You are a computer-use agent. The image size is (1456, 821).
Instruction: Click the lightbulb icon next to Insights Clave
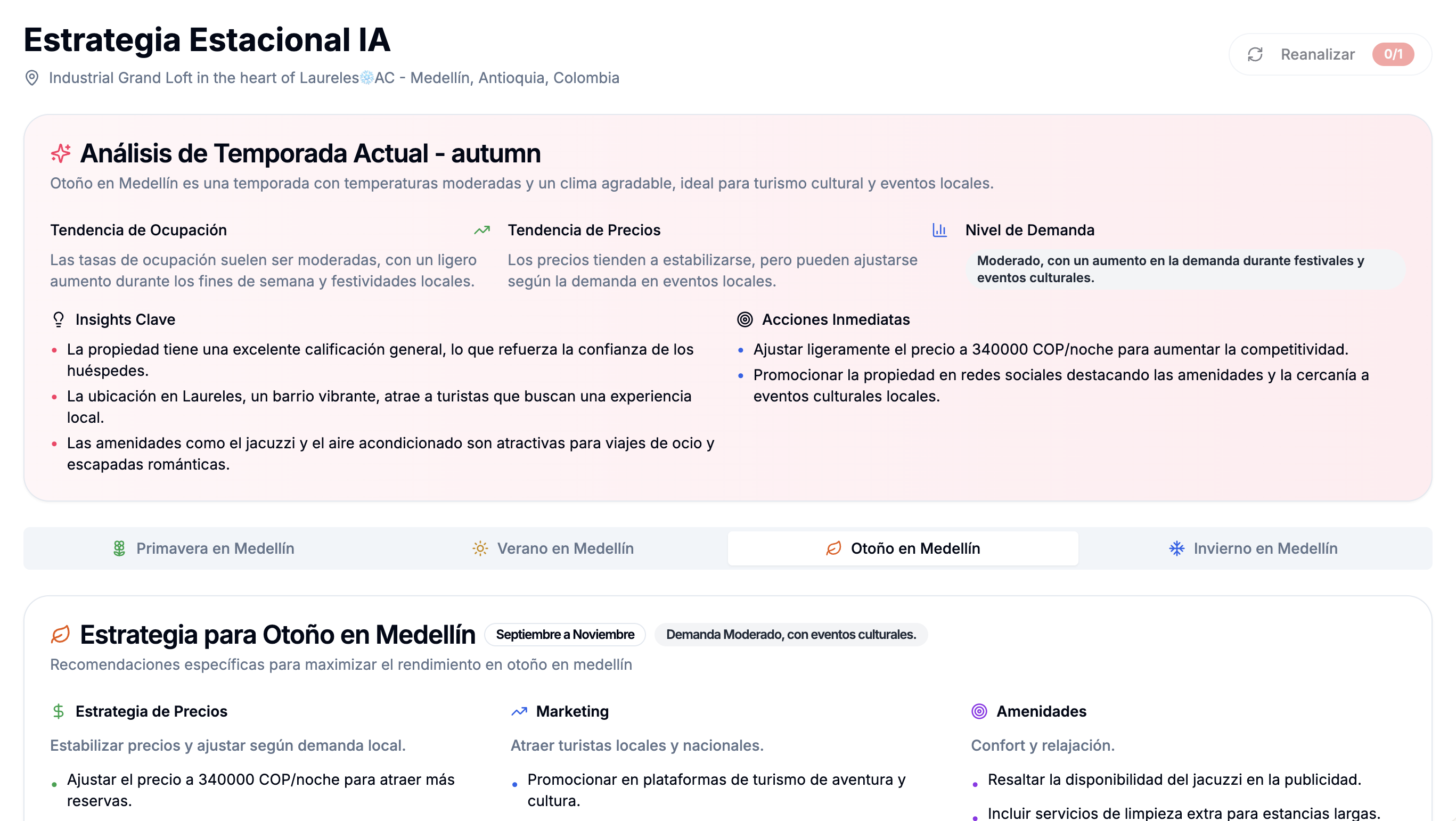(x=58, y=319)
